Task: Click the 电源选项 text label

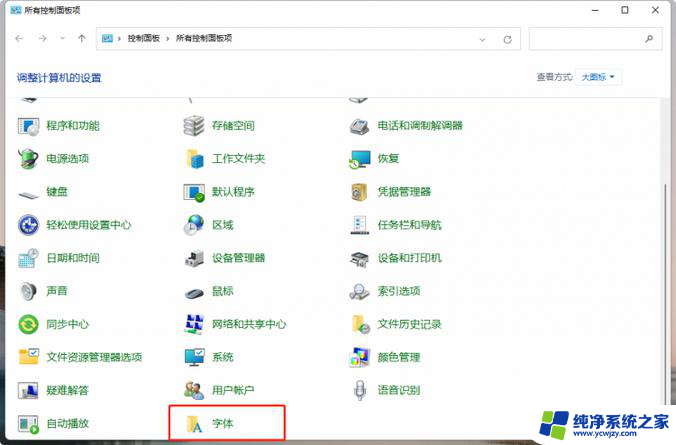Action: 68,159
